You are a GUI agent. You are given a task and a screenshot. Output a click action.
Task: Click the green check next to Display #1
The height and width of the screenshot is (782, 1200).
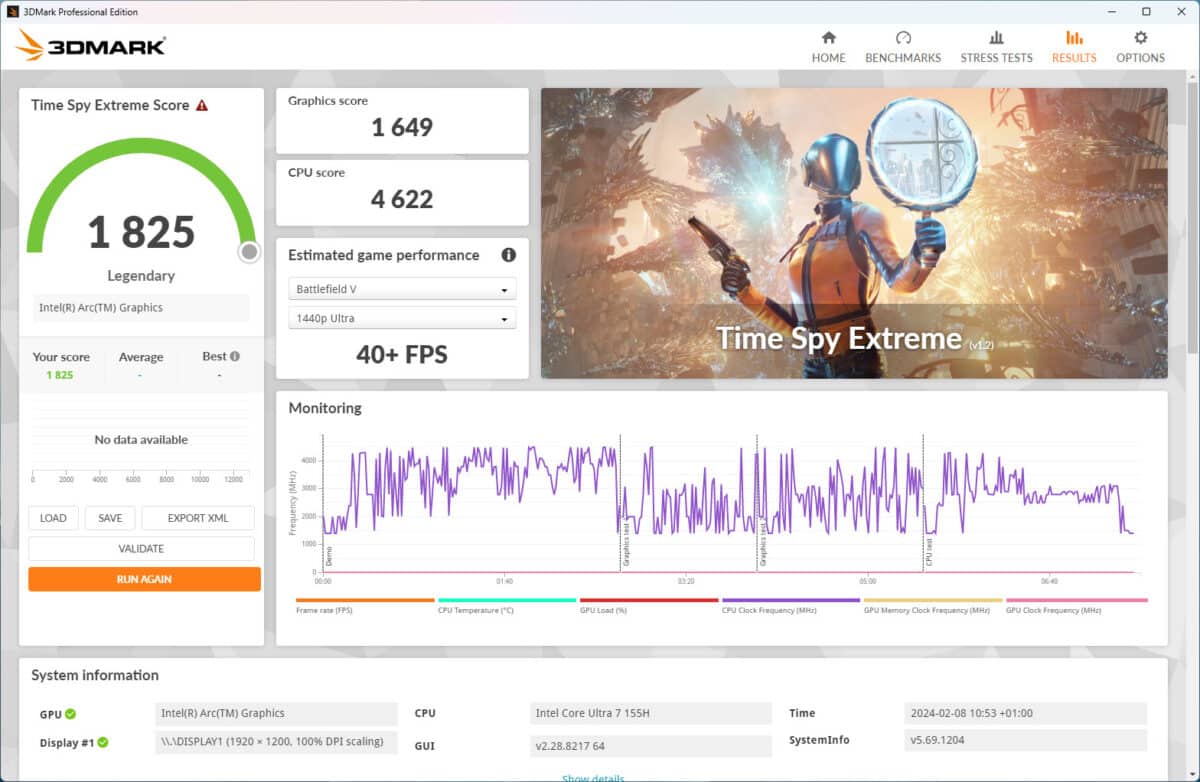[103, 743]
